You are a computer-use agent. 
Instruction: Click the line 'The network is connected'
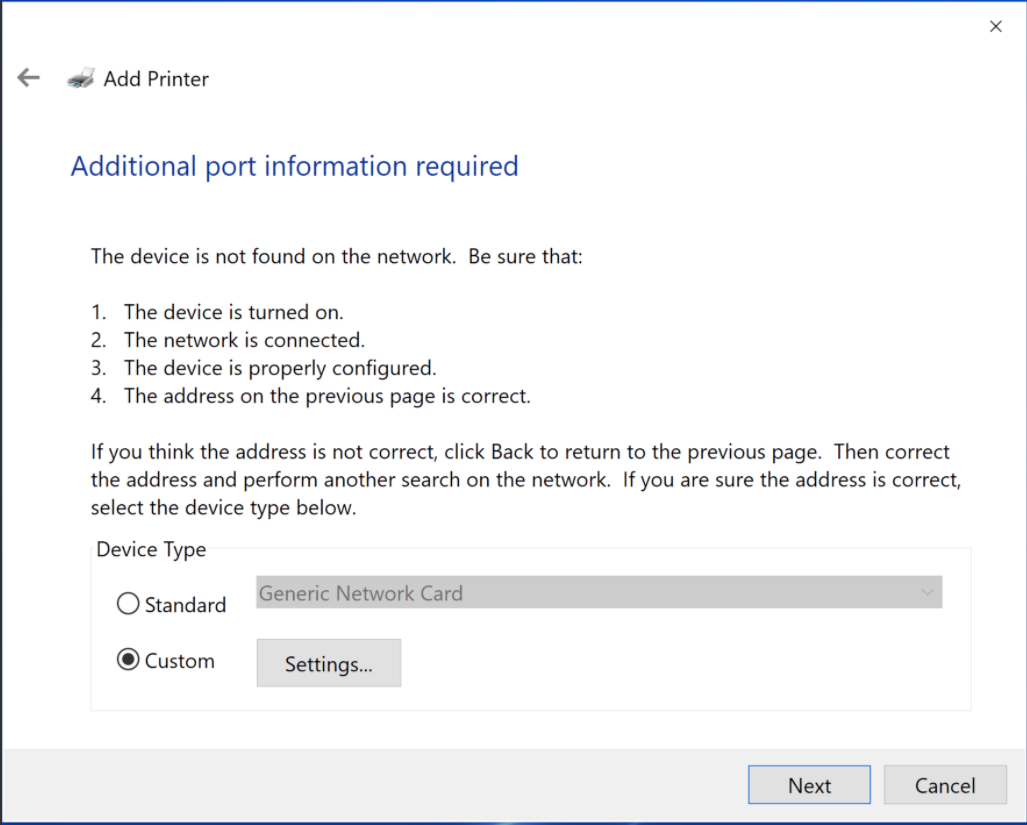point(244,340)
